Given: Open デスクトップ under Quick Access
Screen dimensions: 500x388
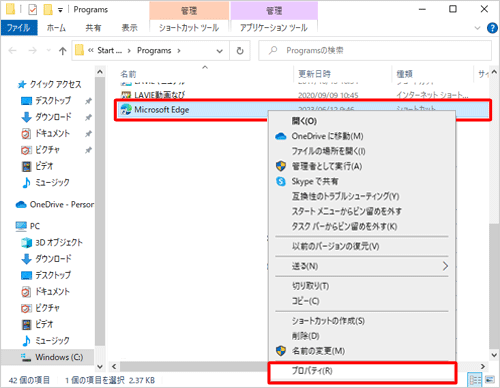Looking at the screenshot, I should [x=46, y=101].
